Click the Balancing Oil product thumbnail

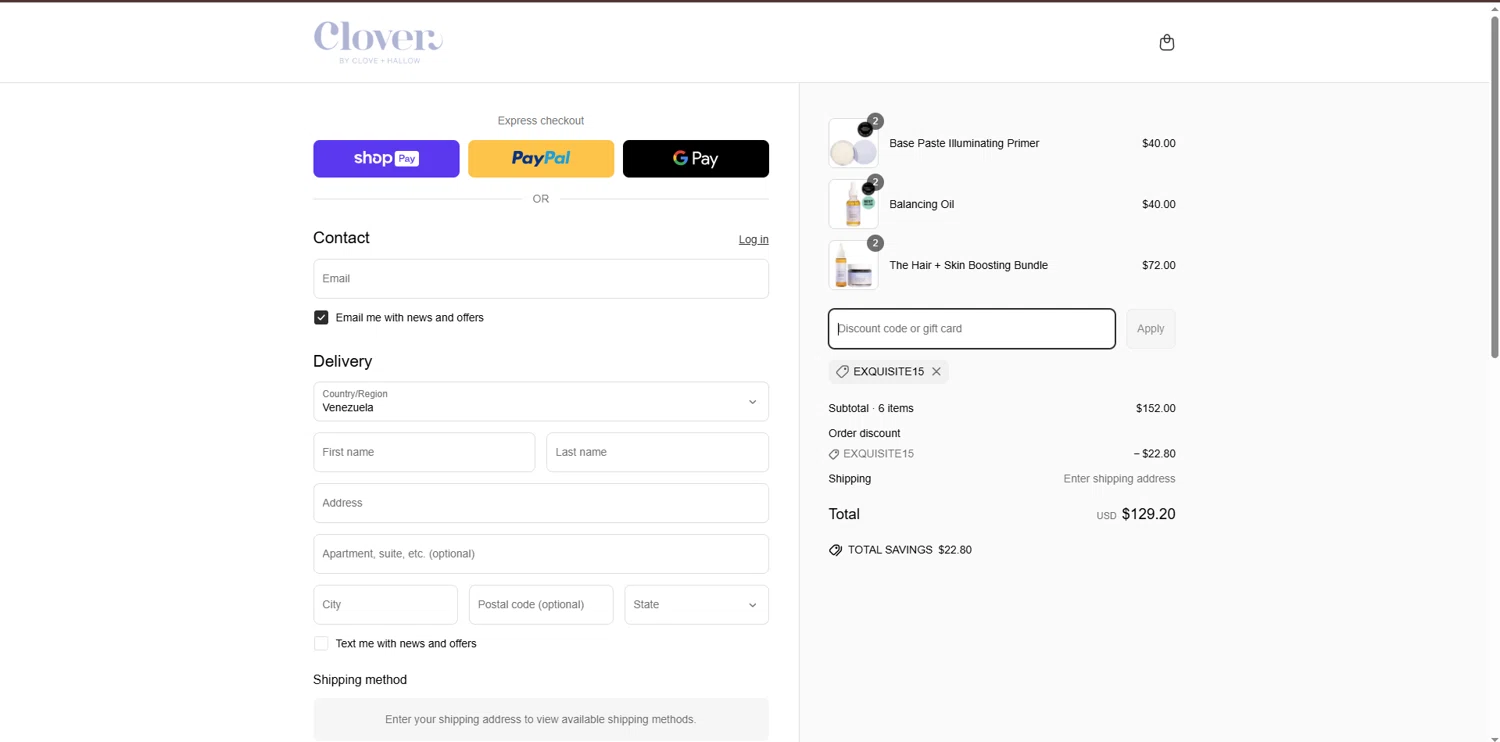(853, 204)
